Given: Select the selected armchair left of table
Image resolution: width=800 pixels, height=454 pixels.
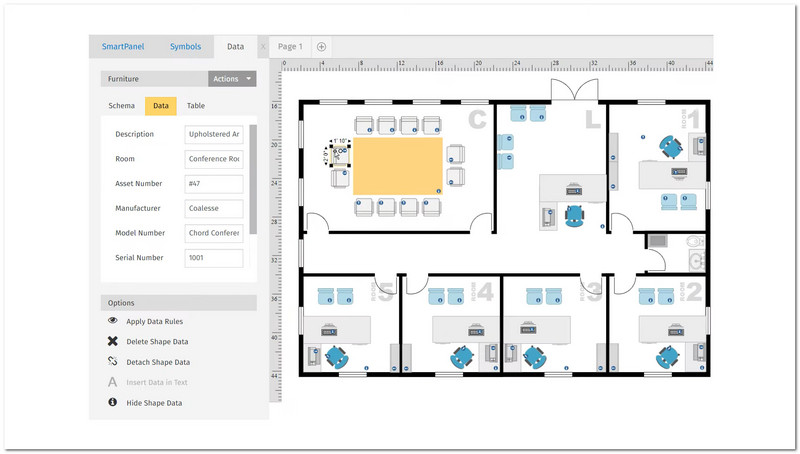Looking at the screenshot, I should tap(340, 155).
